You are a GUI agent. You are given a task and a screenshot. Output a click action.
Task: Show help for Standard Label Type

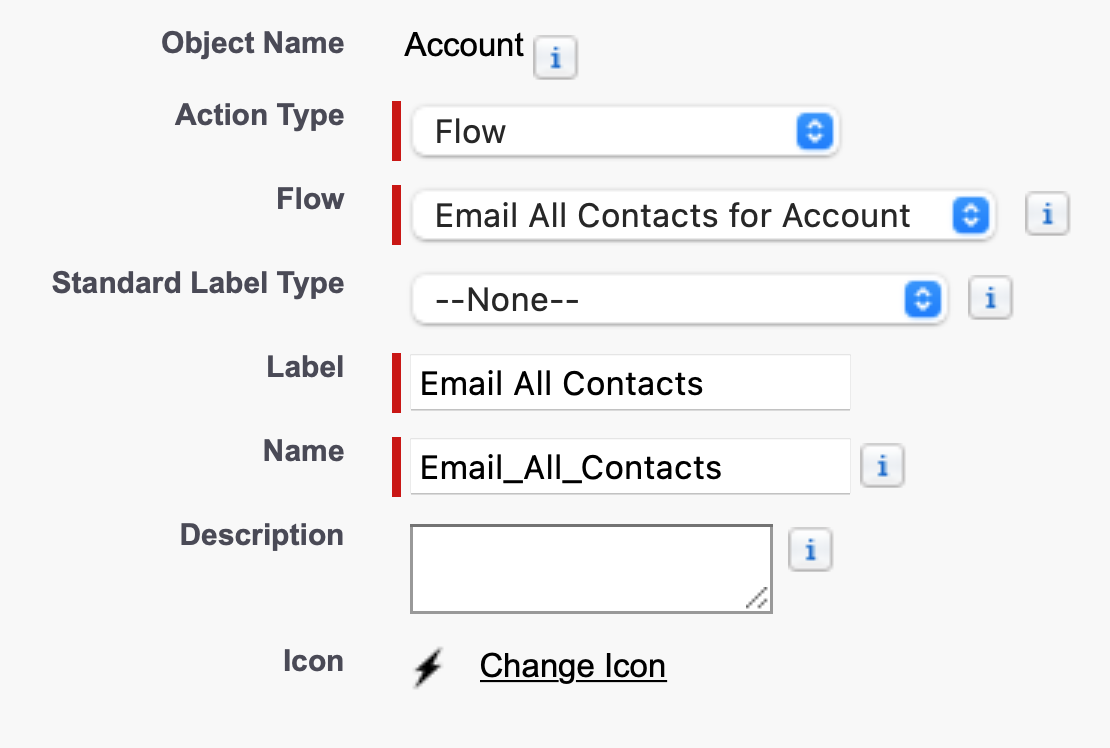(x=990, y=297)
